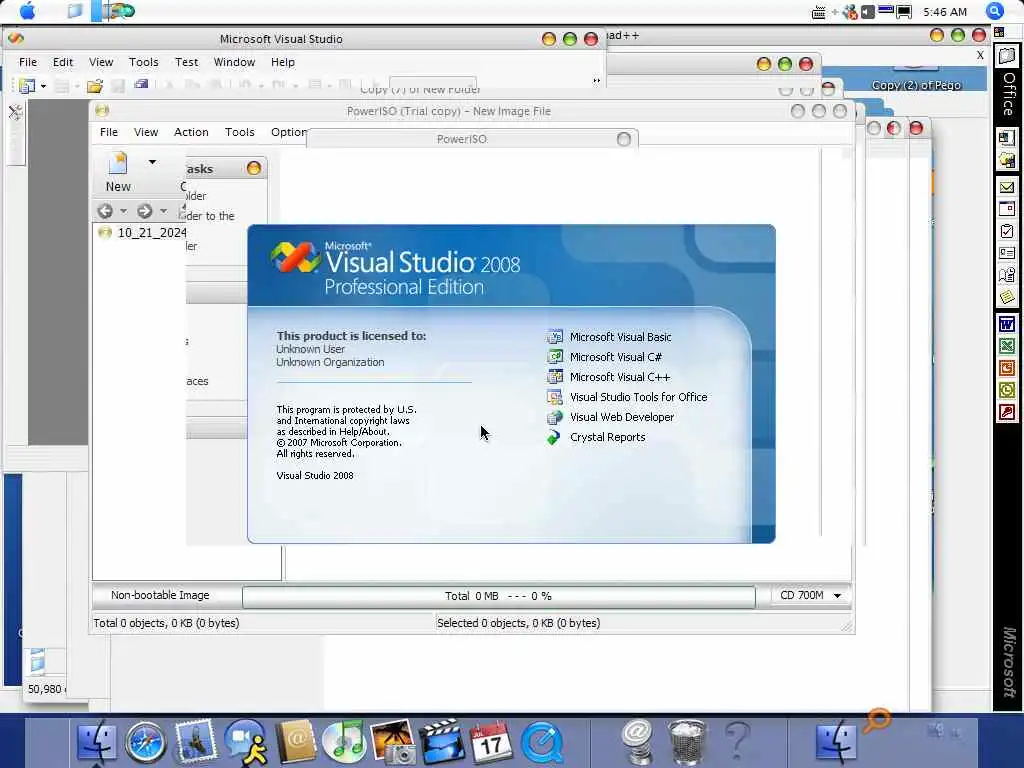Launch Microsoft Word from Office bar
Image resolution: width=1024 pixels, height=768 pixels.
tap(1006, 324)
